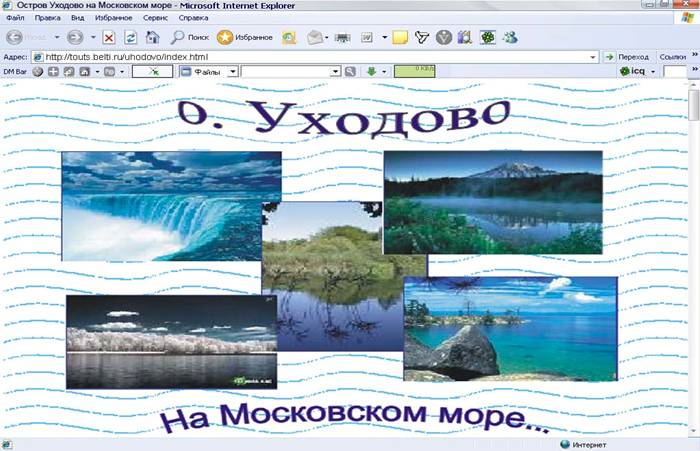Screen dimensions: 700x451
Task: Click the grey round V icon
Action: click(444, 37)
